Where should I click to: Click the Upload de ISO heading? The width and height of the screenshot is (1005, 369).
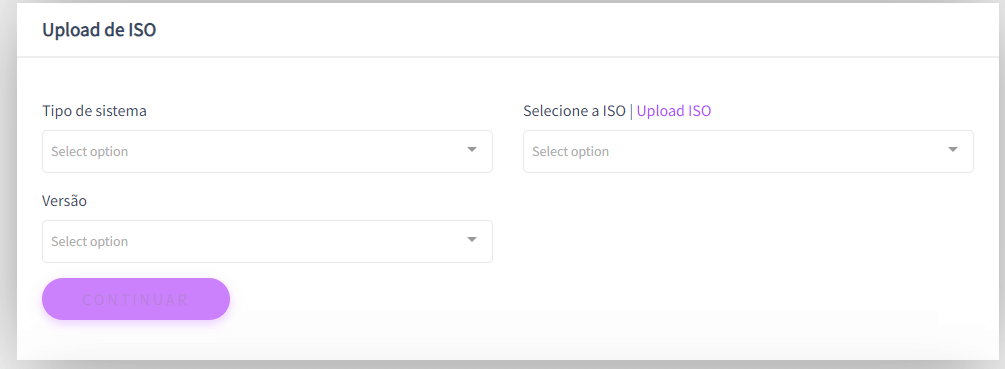(x=99, y=29)
